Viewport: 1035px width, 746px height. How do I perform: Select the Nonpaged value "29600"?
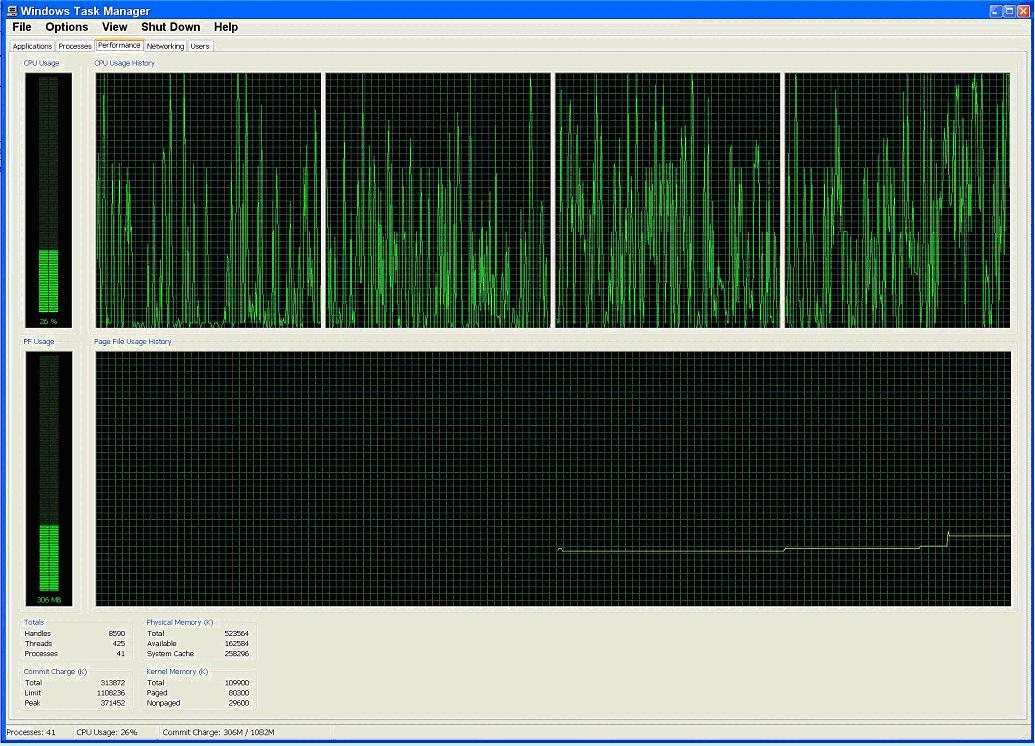239,703
